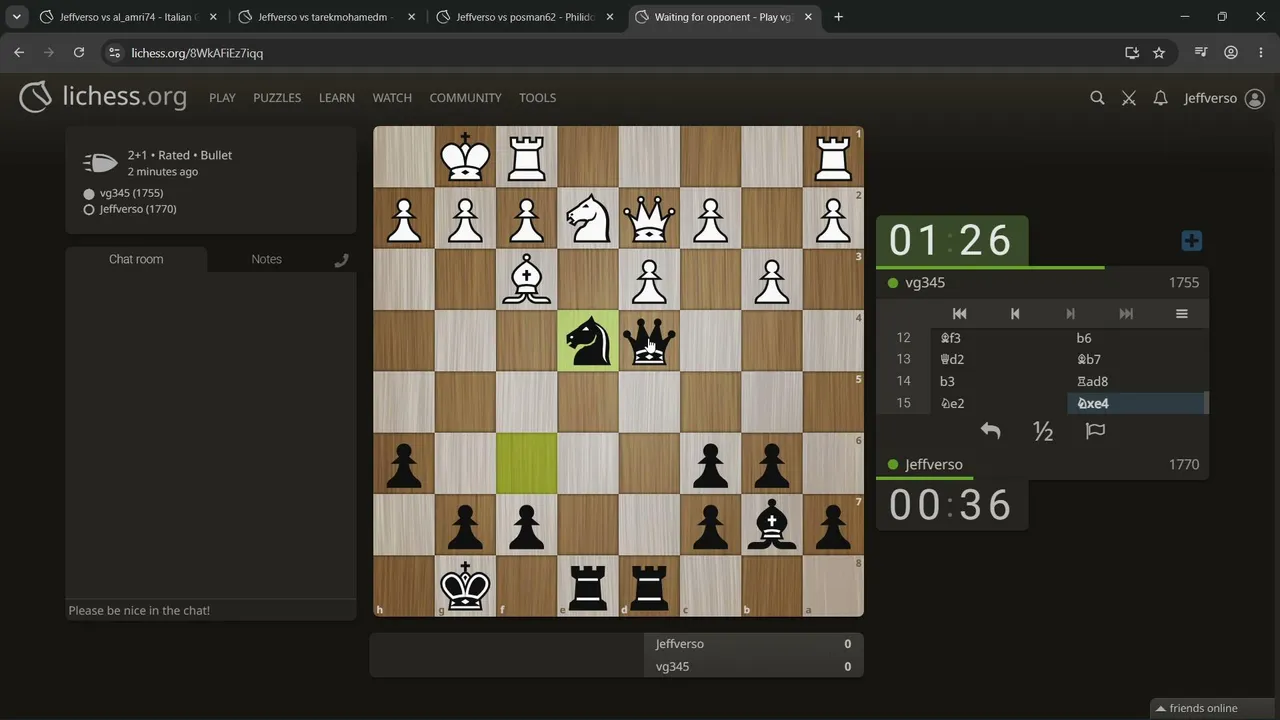1280x720 pixels.
Task: Step back one move
Action: [1015, 314]
